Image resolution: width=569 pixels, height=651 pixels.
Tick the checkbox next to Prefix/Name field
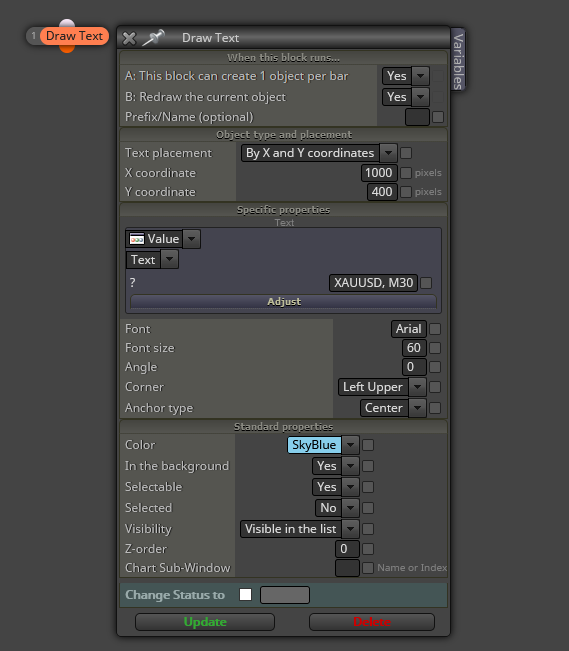[x=438, y=117]
